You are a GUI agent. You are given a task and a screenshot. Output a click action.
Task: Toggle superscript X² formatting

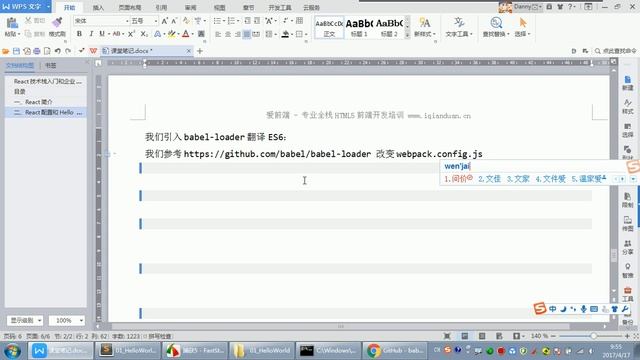click(131, 34)
